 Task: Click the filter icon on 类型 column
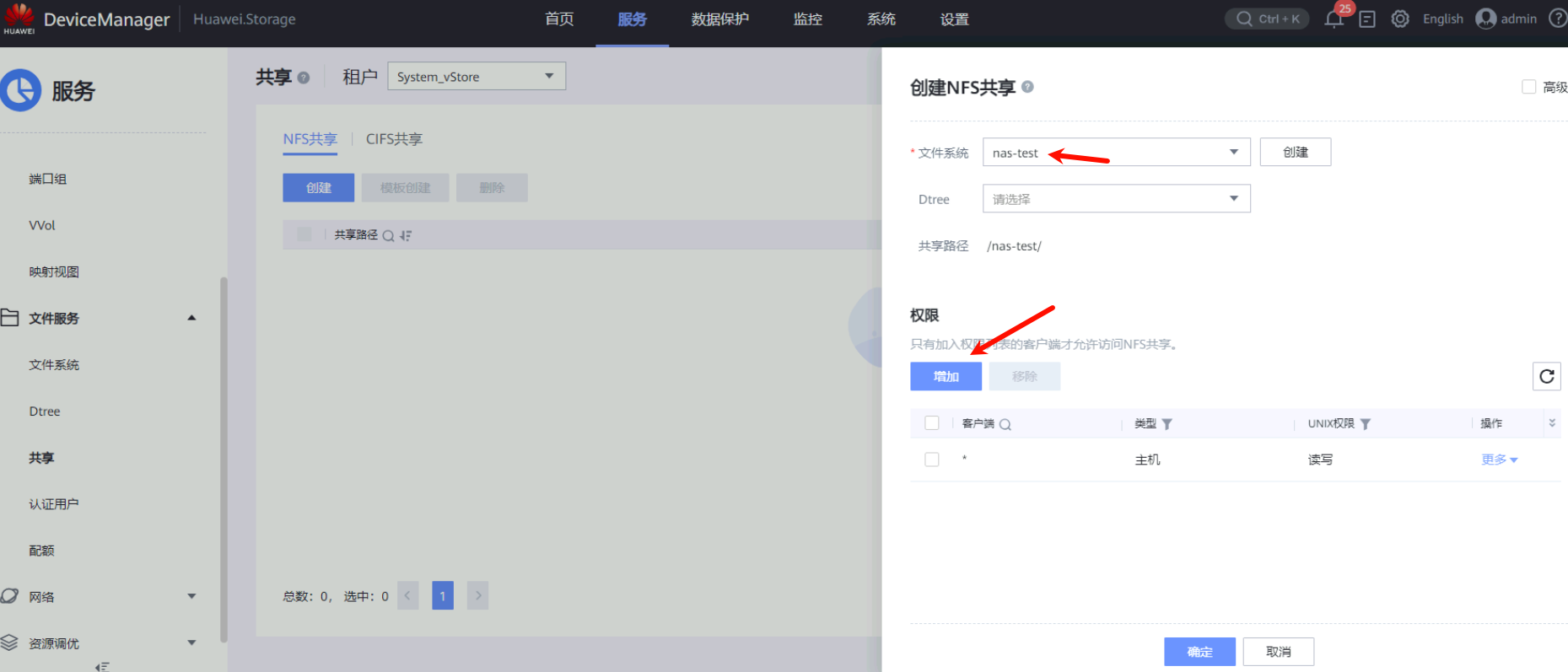1167,424
